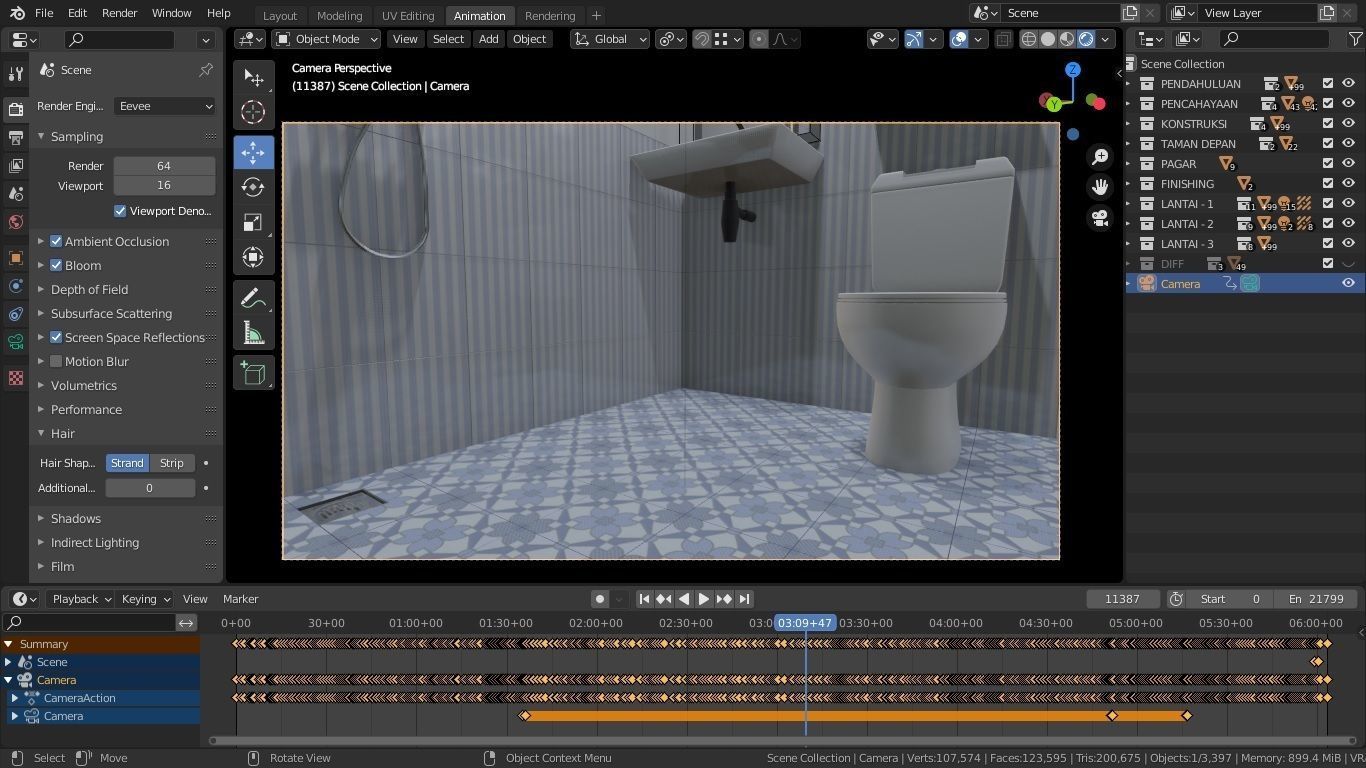
Task: Click the Render samples value field
Action: click(164, 166)
